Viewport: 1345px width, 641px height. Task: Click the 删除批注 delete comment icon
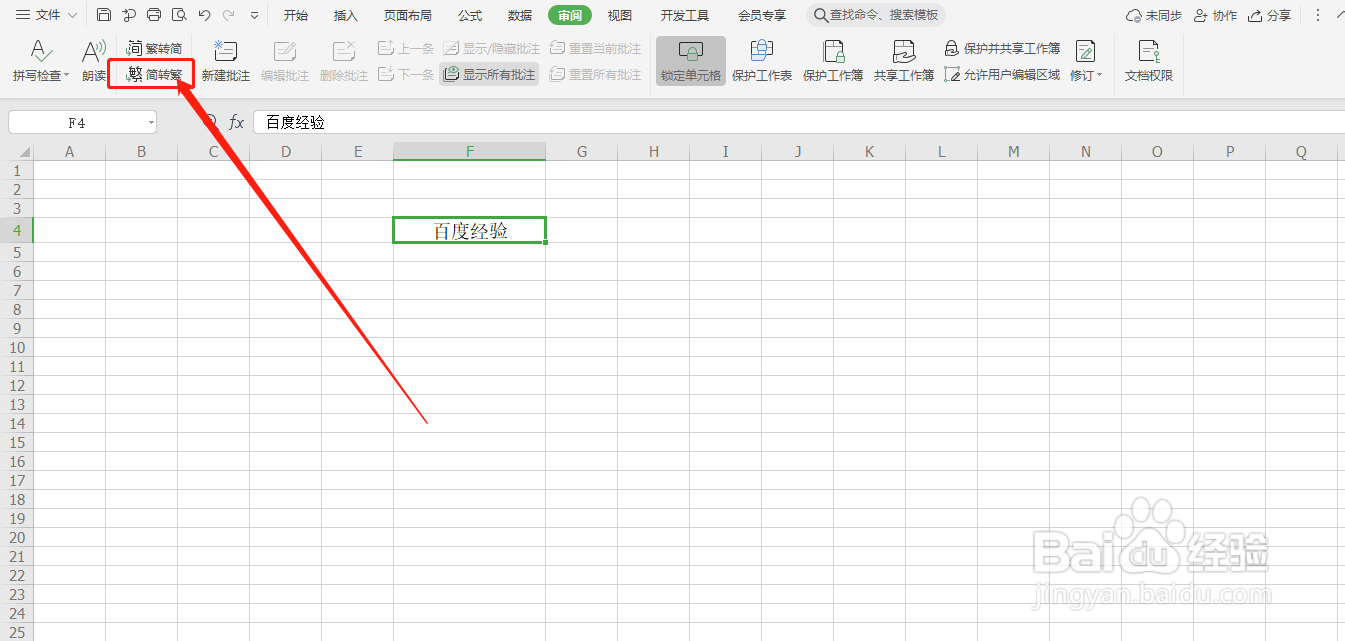[x=344, y=51]
